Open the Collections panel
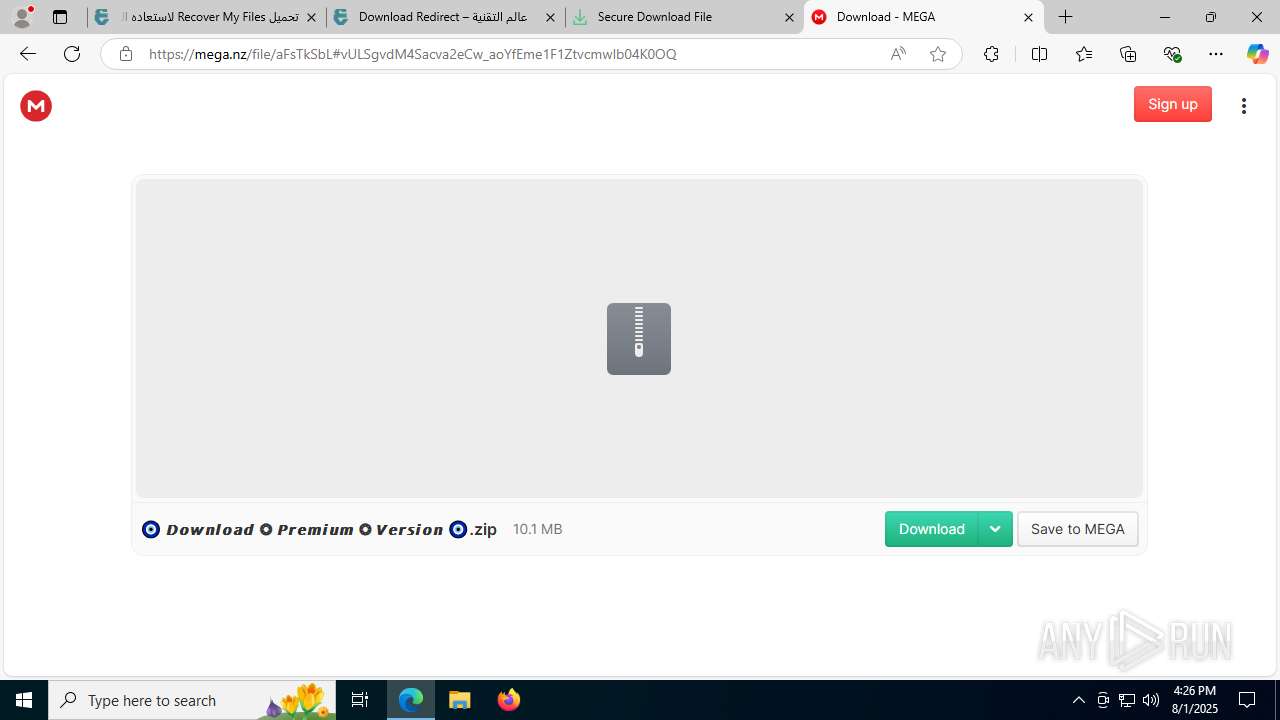The width and height of the screenshot is (1280, 720). pyautogui.click(x=1128, y=54)
